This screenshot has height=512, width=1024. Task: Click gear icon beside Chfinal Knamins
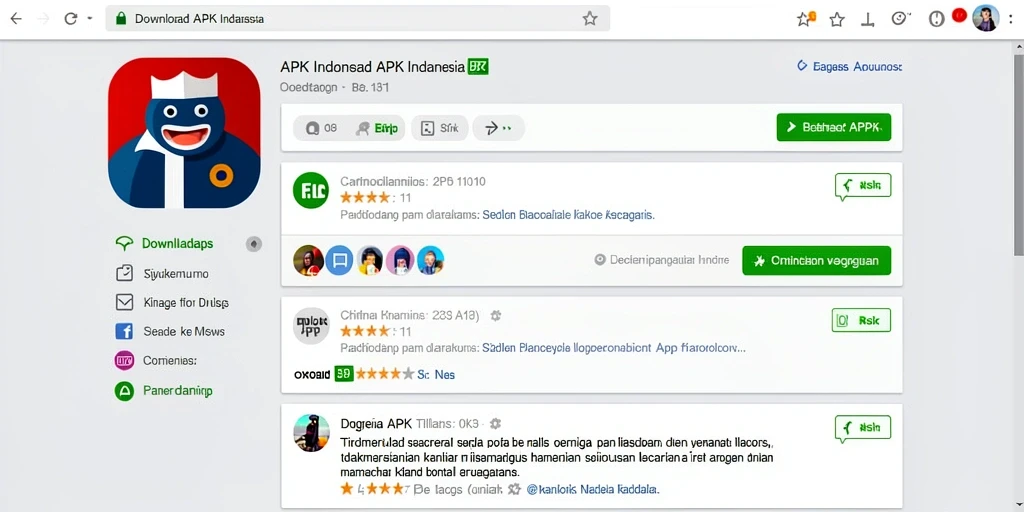tap(496, 315)
